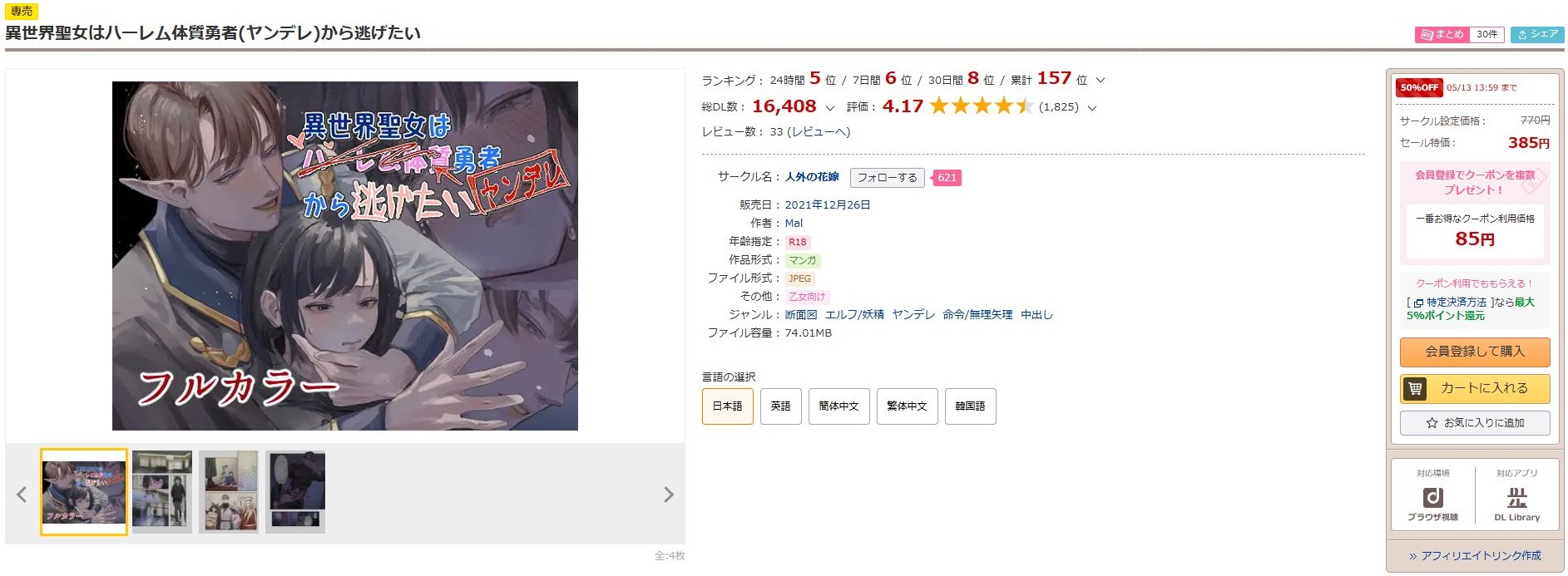Select 韓国語 language option
This screenshot has height=576, width=1568.
pos(970,406)
